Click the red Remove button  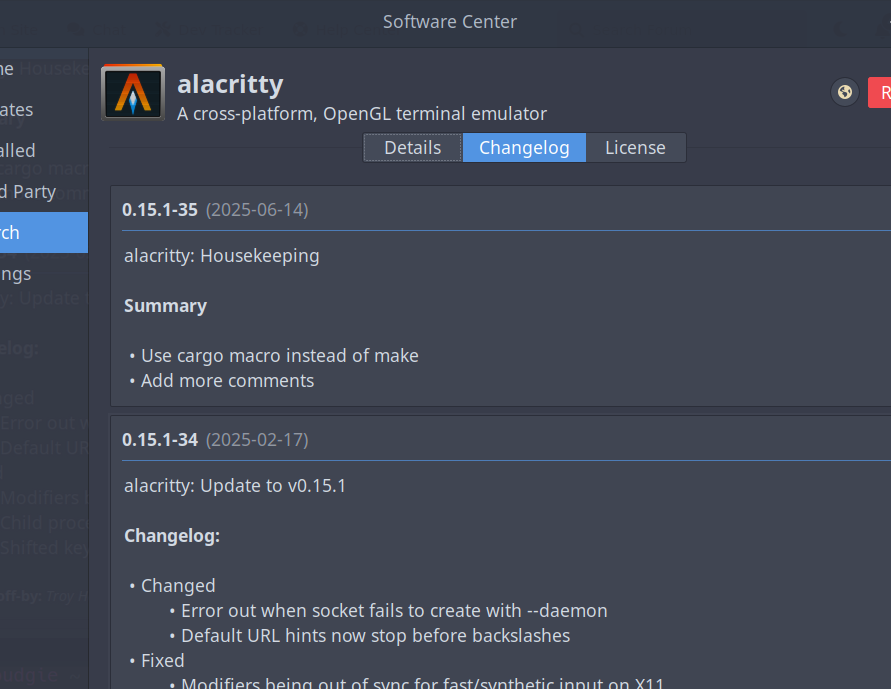(880, 92)
